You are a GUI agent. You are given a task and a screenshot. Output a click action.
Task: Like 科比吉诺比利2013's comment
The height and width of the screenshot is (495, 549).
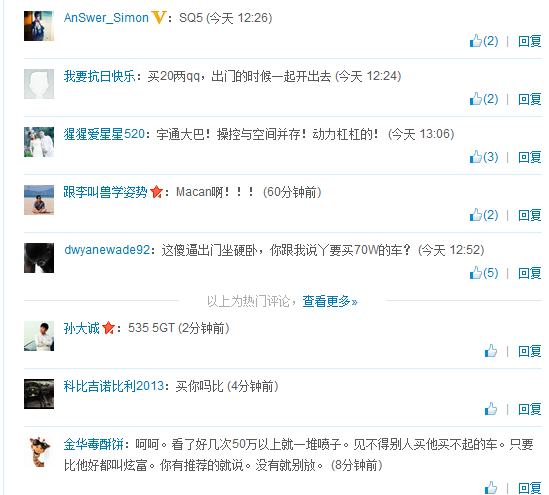click(491, 409)
